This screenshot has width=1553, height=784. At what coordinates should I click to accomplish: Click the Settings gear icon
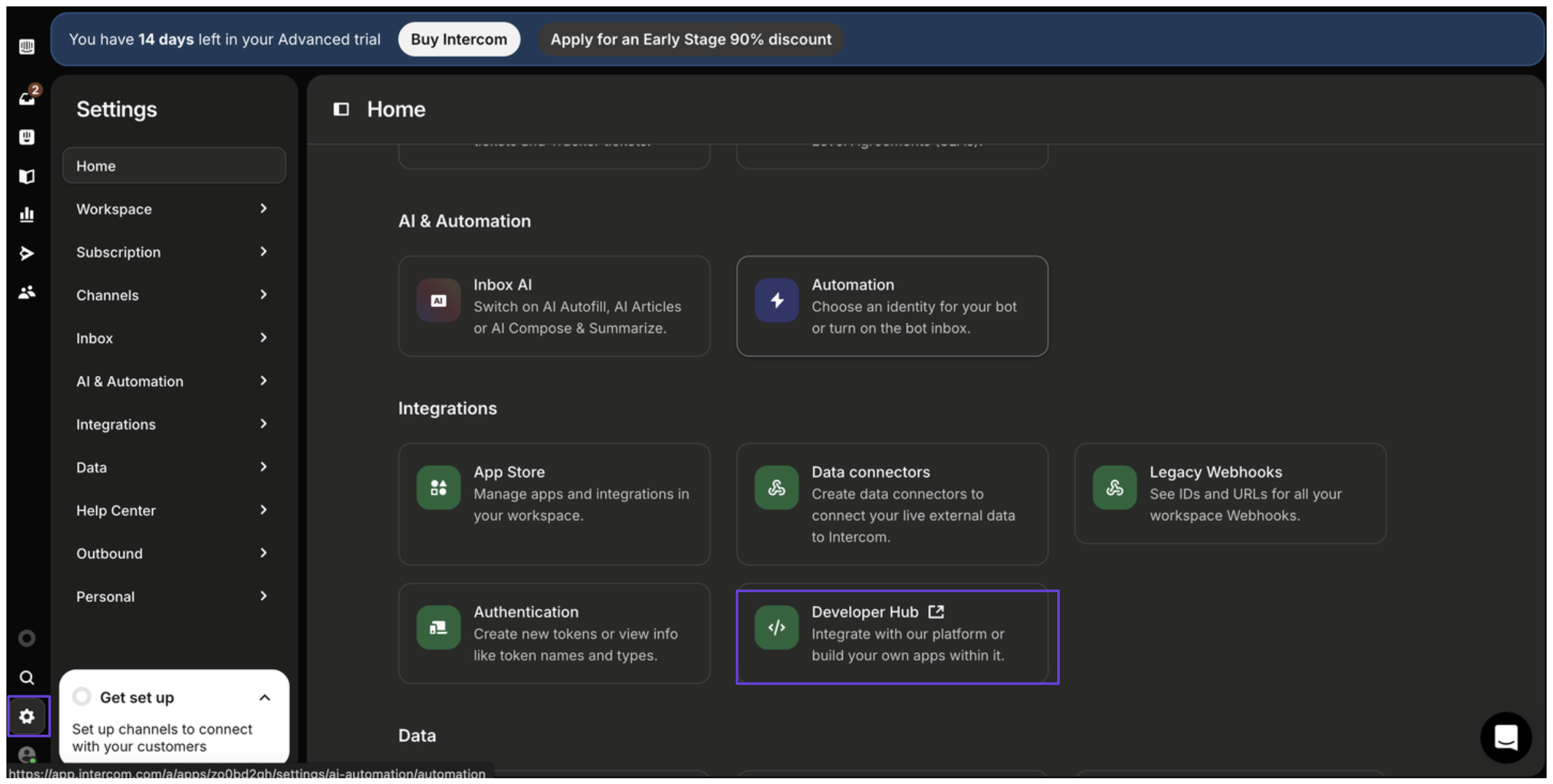point(27,716)
